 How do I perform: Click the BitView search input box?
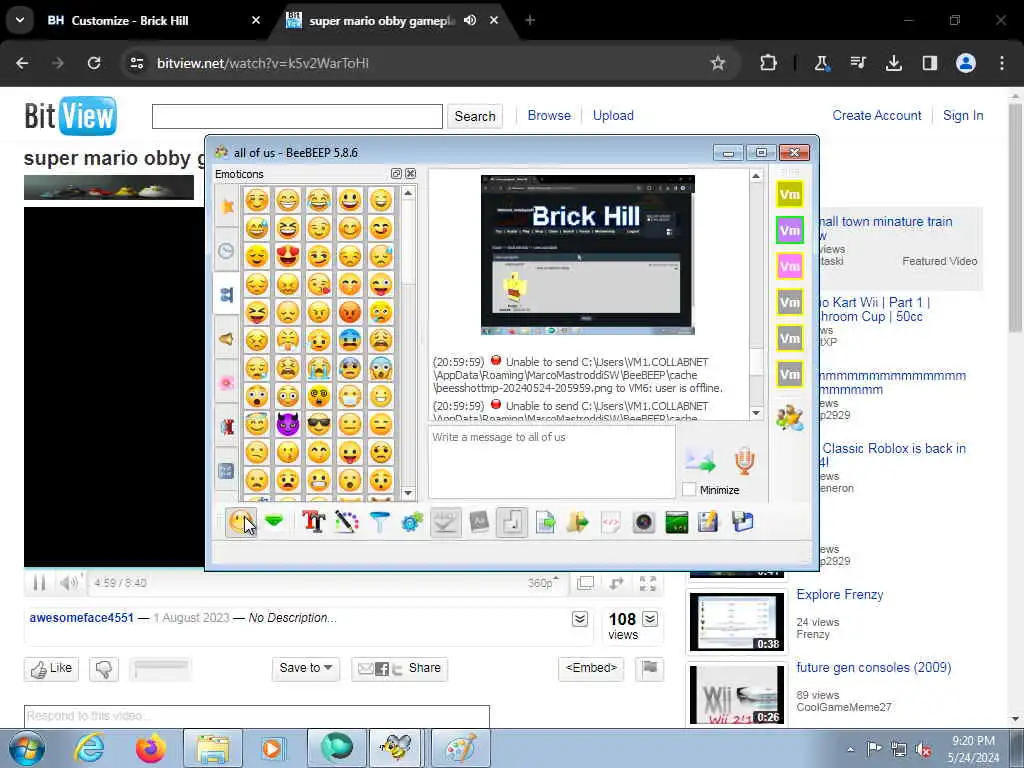pyautogui.click(x=297, y=116)
